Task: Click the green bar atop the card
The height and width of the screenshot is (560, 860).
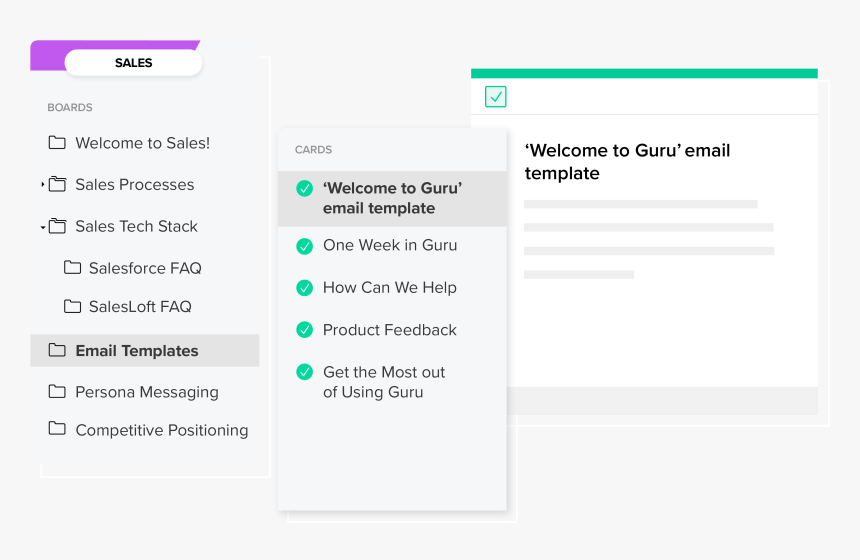Action: 644,73
